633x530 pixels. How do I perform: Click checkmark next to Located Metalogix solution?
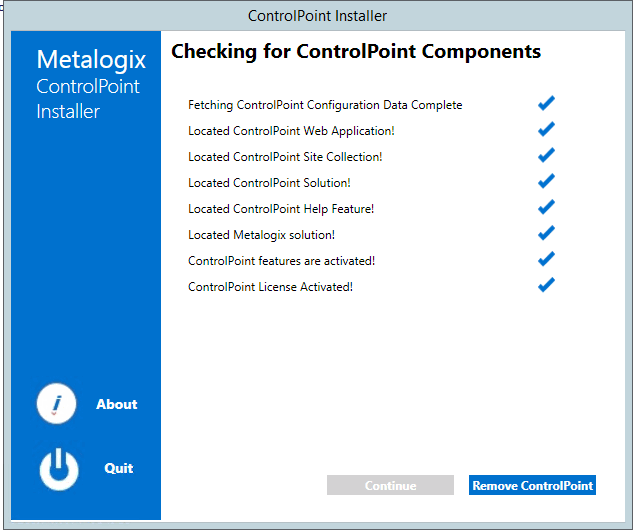point(546,233)
